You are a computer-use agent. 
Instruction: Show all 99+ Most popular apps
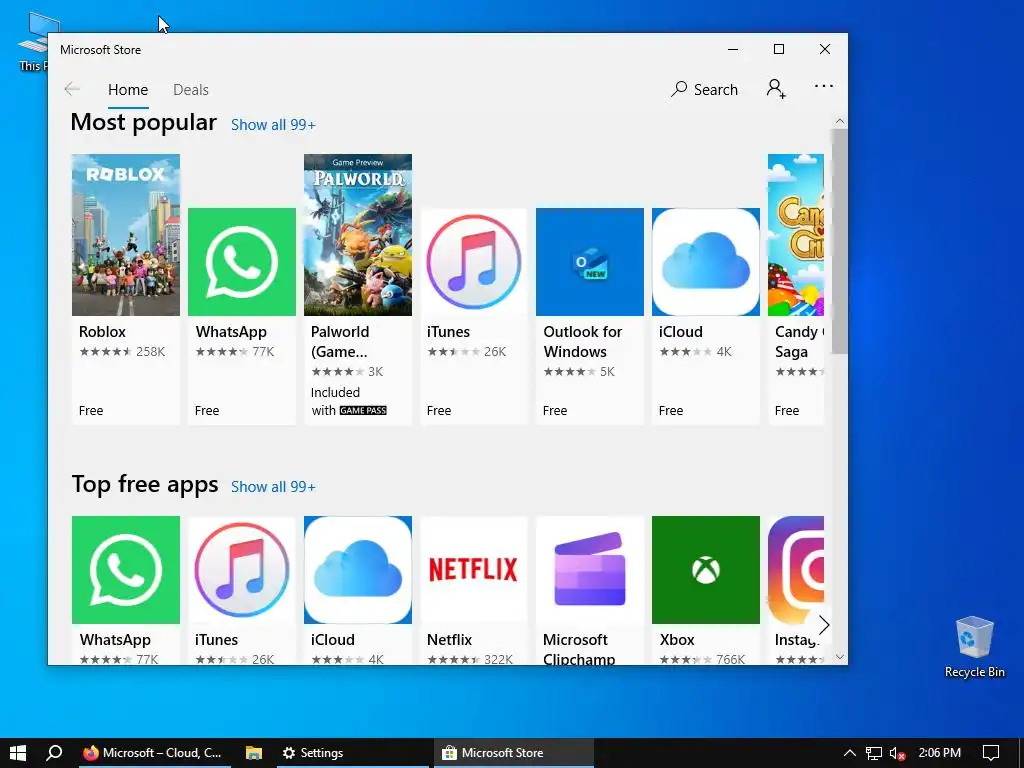coord(273,125)
